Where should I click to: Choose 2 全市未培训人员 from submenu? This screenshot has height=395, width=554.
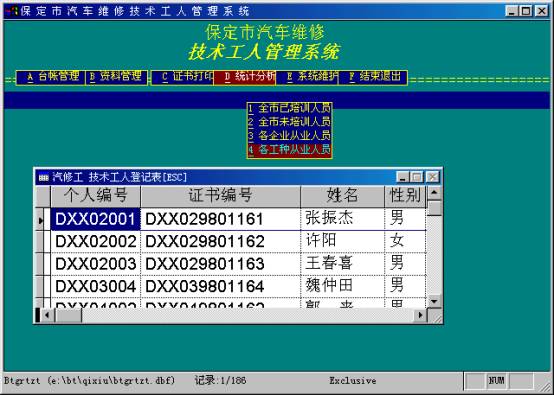click(289, 122)
